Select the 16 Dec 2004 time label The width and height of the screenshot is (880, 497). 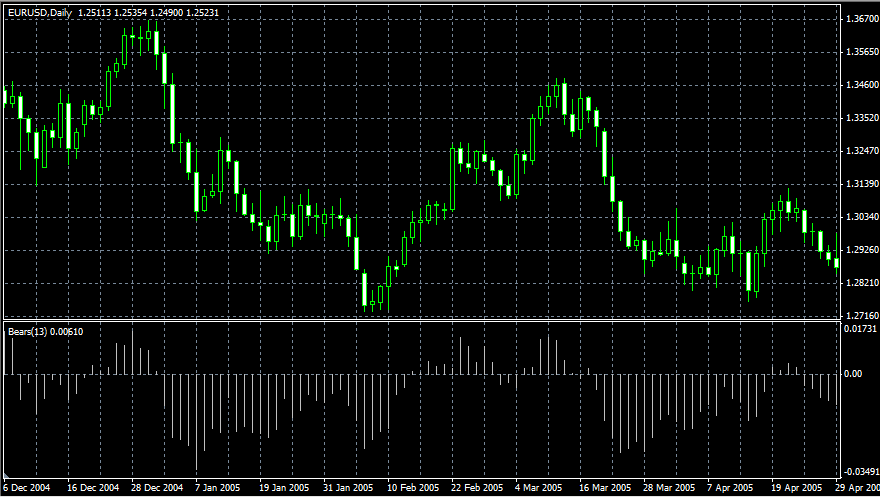(93, 487)
